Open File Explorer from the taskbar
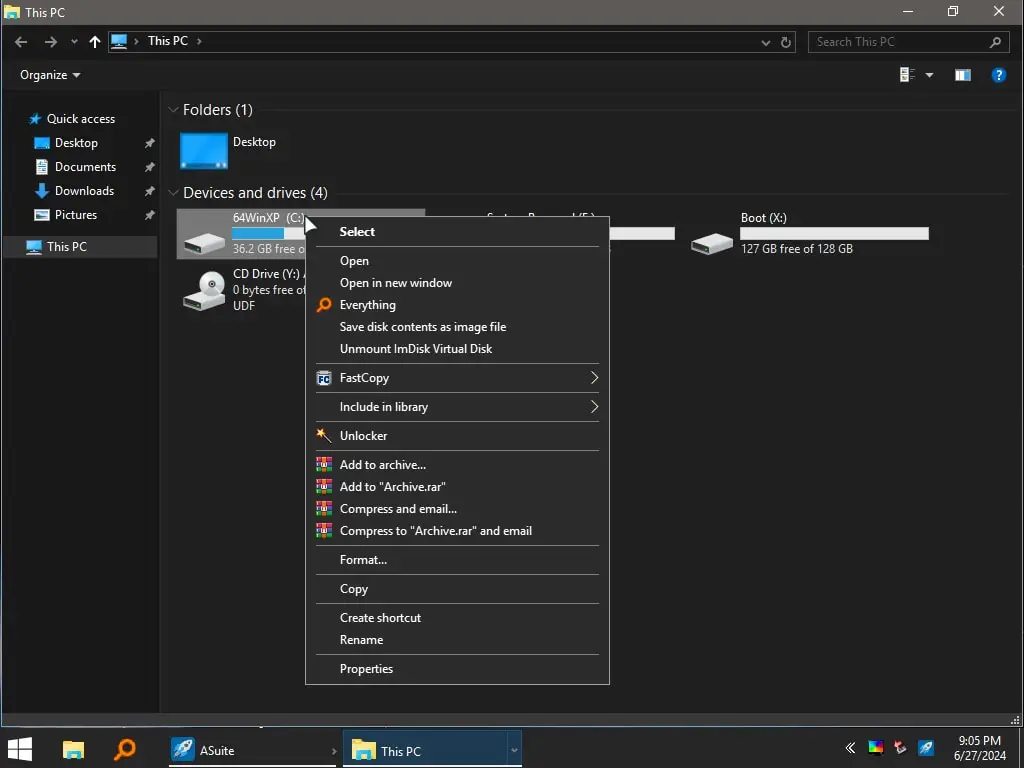Viewport: 1024px width, 768px height. [x=73, y=750]
